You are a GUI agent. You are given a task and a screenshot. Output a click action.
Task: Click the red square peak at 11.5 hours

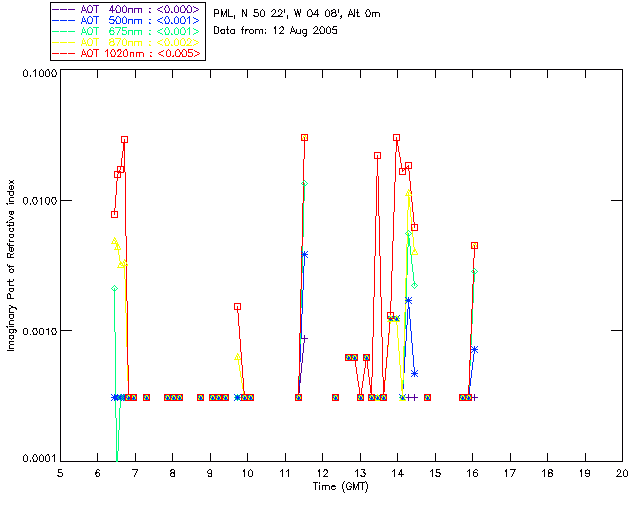pos(304,138)
